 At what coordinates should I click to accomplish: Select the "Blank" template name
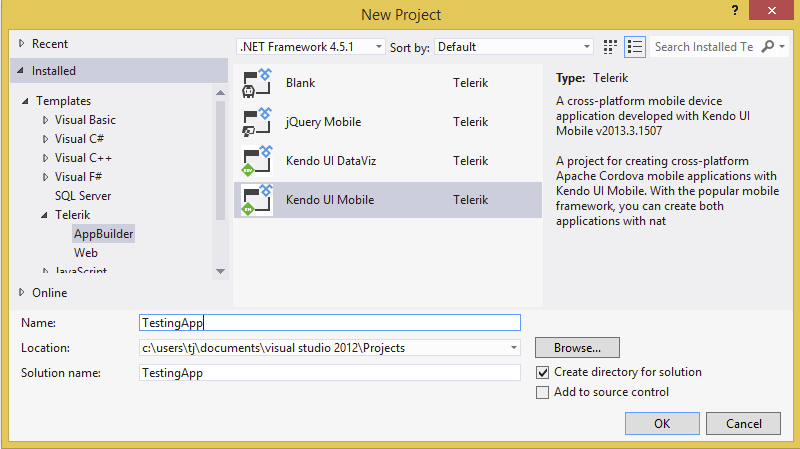pos(301,83)
